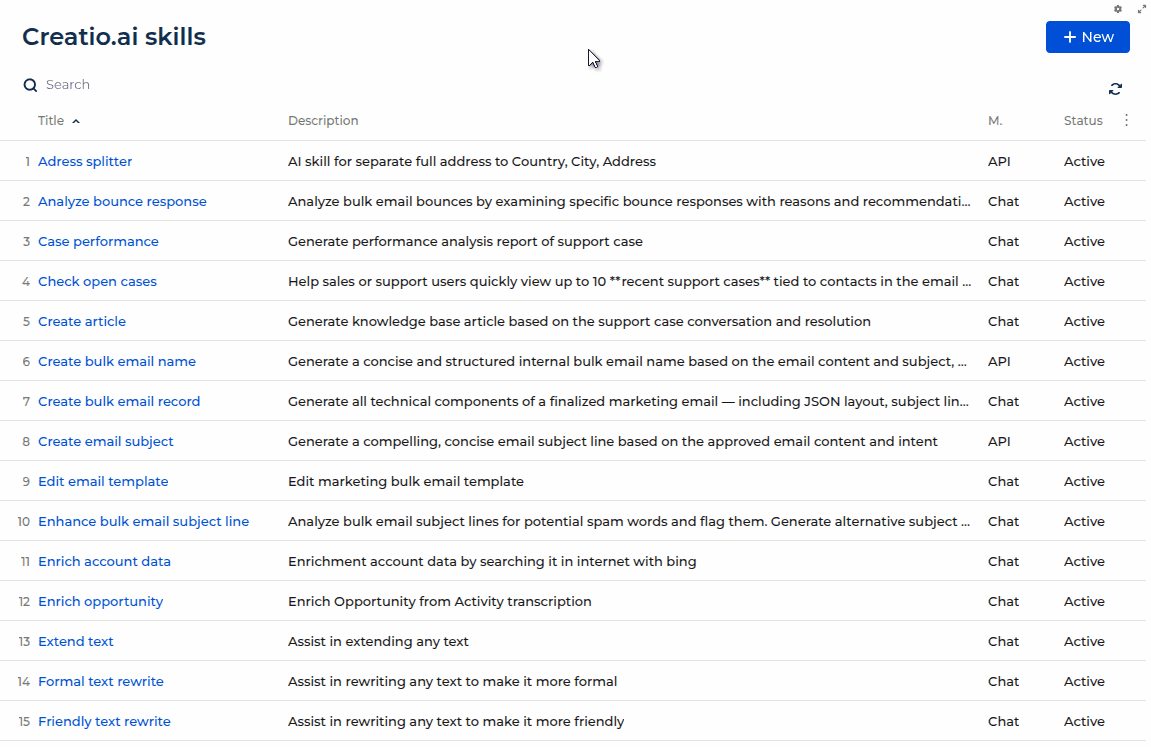This screenshot has height=747, width=1151.
Task: Open Create bulk email record skill
Action: (x=119, y=401)
